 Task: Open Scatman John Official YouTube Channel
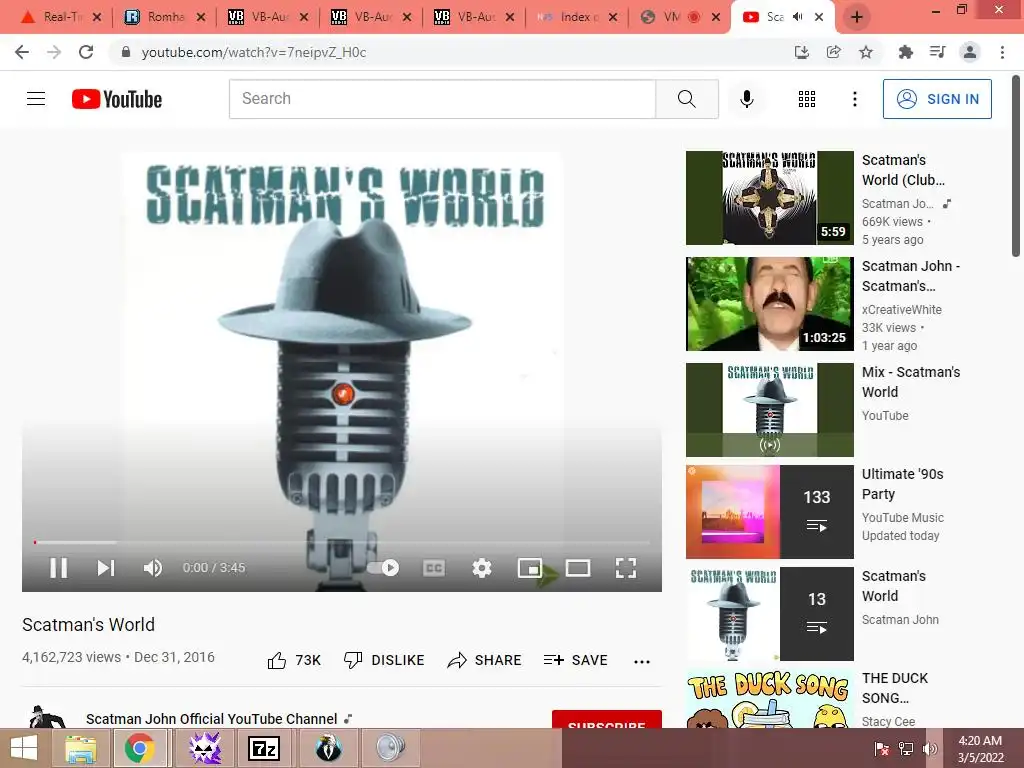click(x=212, y=719)
